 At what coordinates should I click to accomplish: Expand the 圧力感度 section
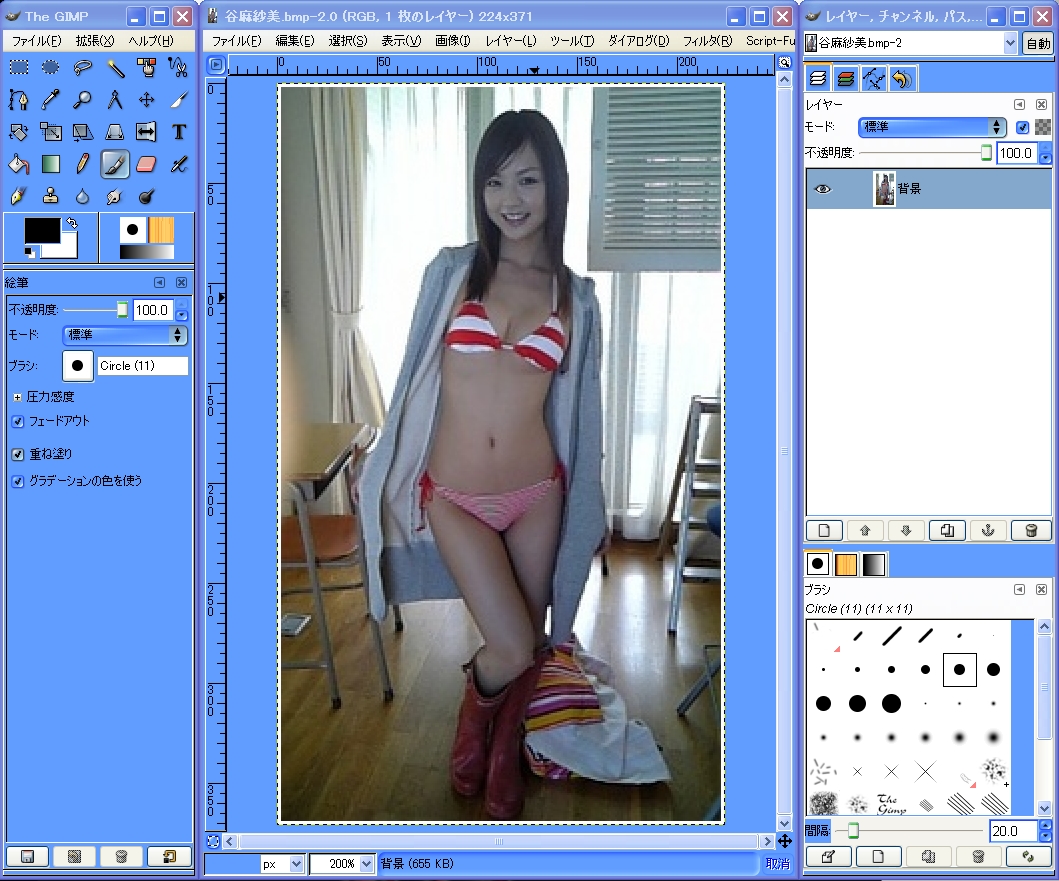tap(17, 397)
